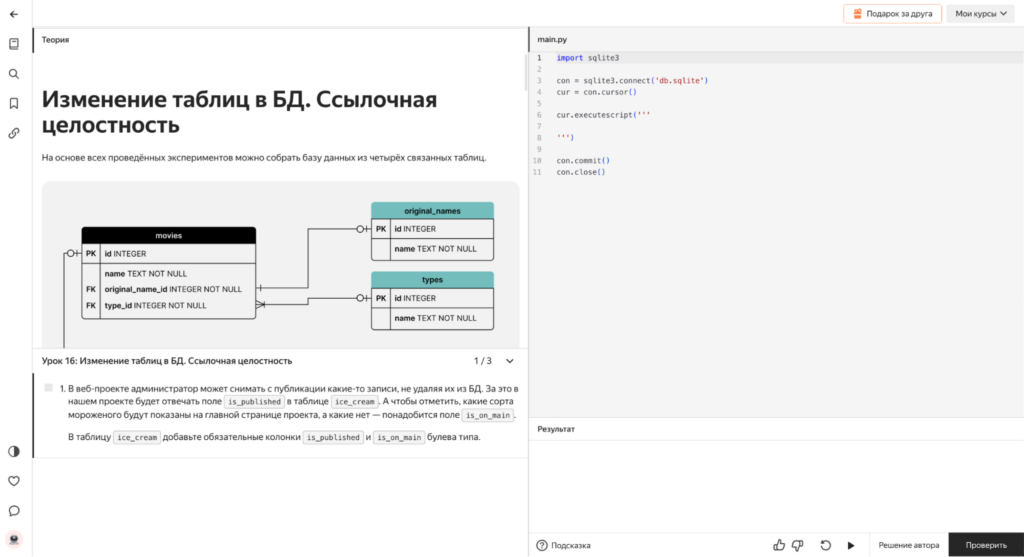
Task: Click the heart icon in the sidebar
Action: click(14, 481)
